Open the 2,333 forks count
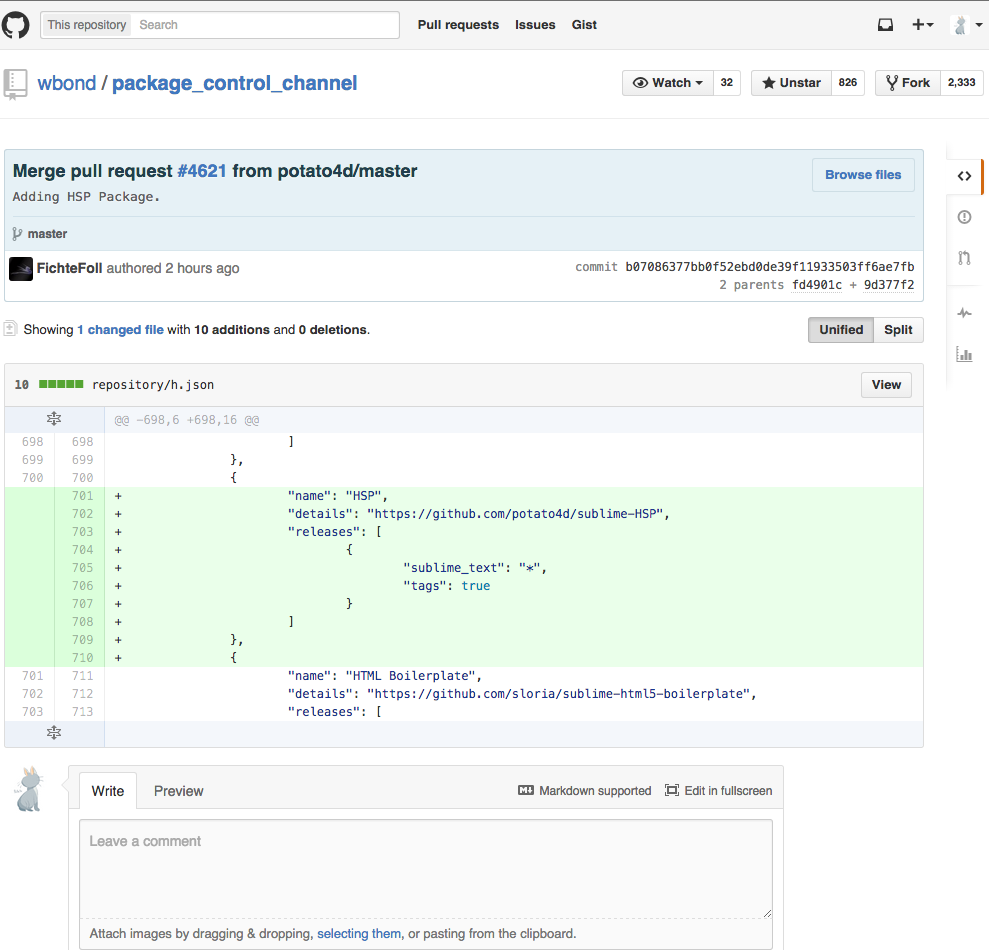 [961, 83]
